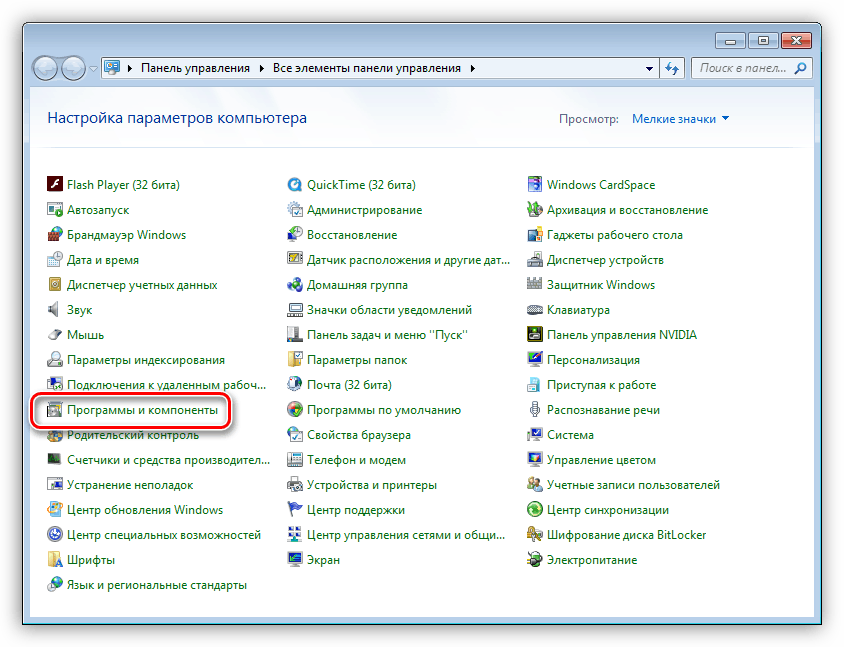Viewport: 844px width, 647px height.
Task: Open the Программы и компоненты link
Action: tap(142, 410)
